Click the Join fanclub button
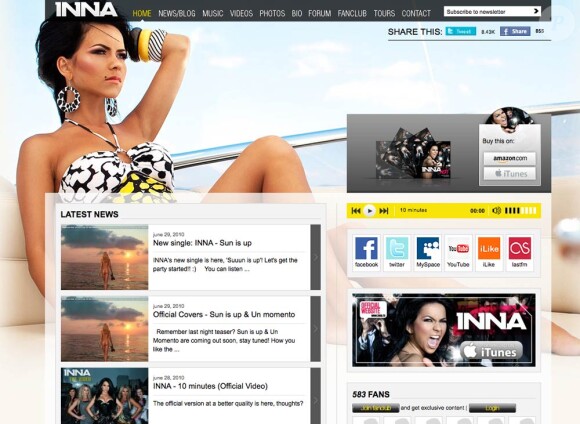Image resolution: width=580 pixels, height=424 pixels. tap(375, 408)
